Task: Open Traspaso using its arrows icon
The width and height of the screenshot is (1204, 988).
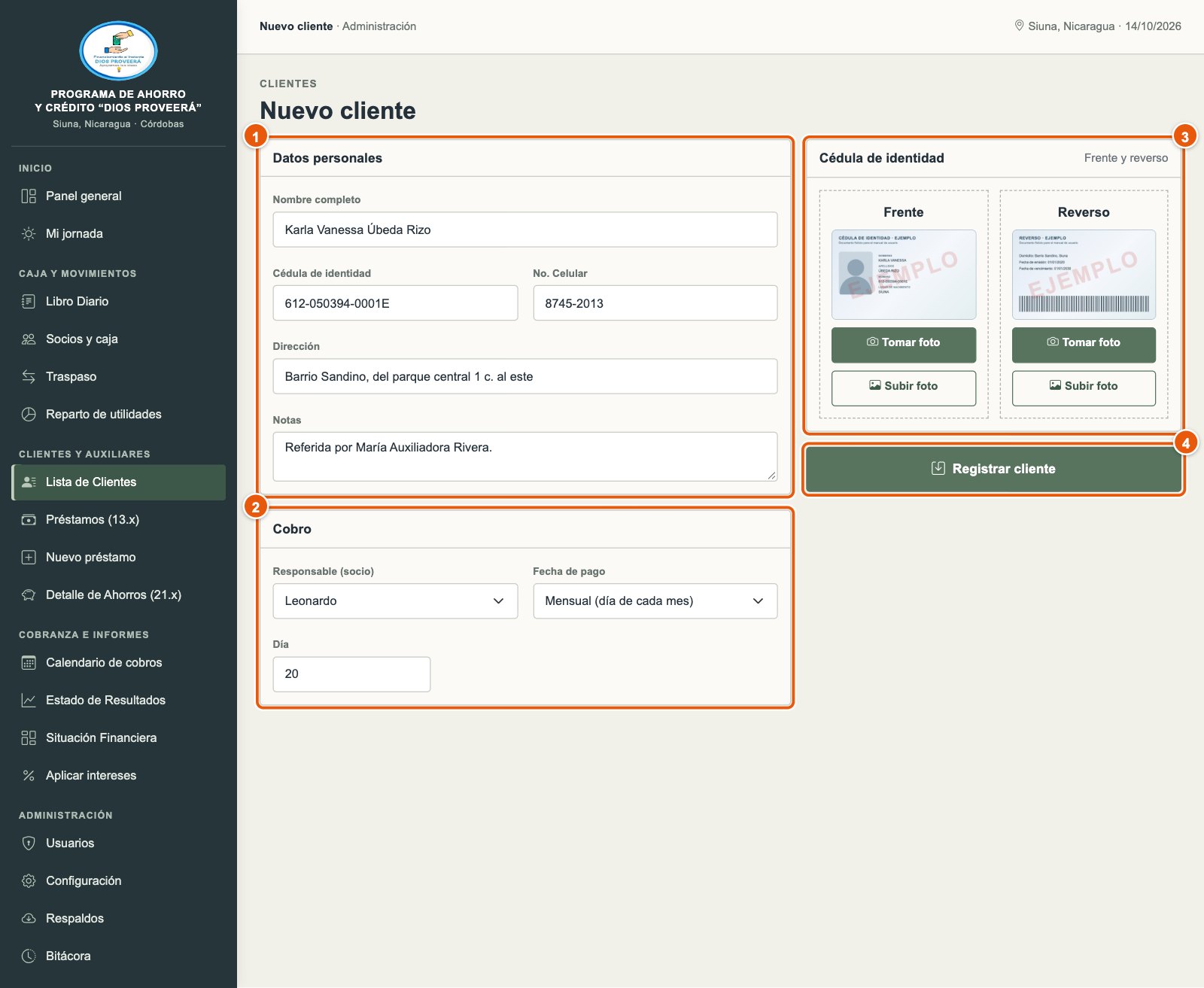Action: tap(29, 377)
